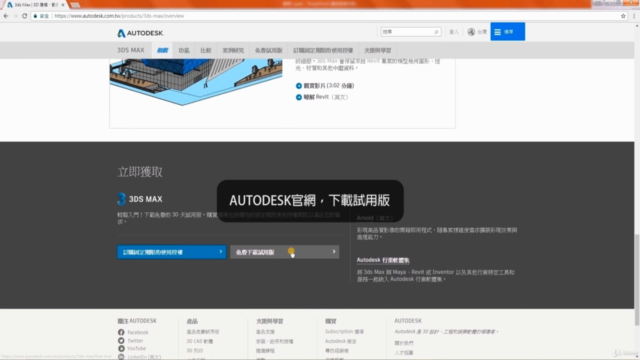Click the browser address bar URL

tap(119, 16)
